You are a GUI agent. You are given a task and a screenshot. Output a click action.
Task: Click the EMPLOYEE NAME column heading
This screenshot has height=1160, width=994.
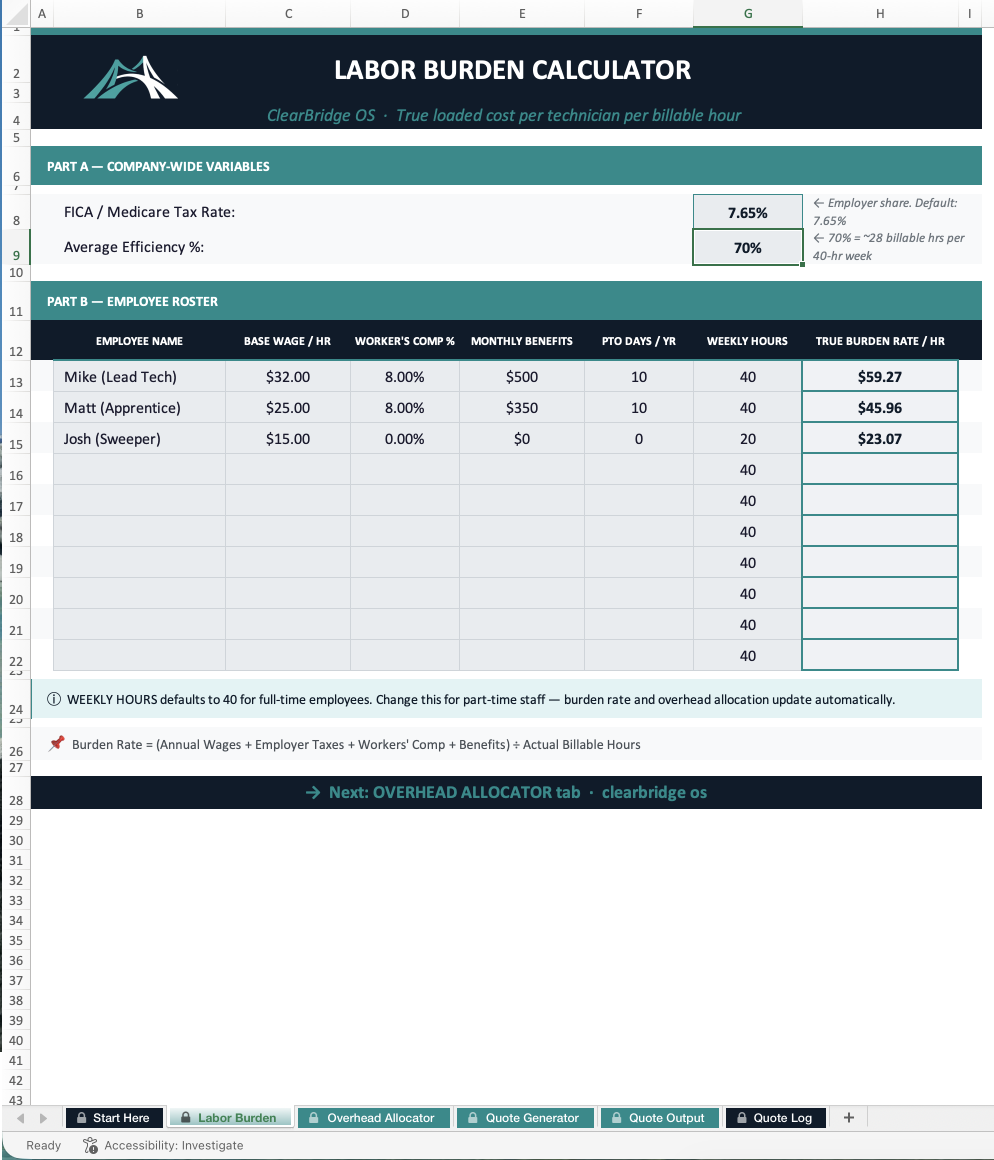[139, 341]
